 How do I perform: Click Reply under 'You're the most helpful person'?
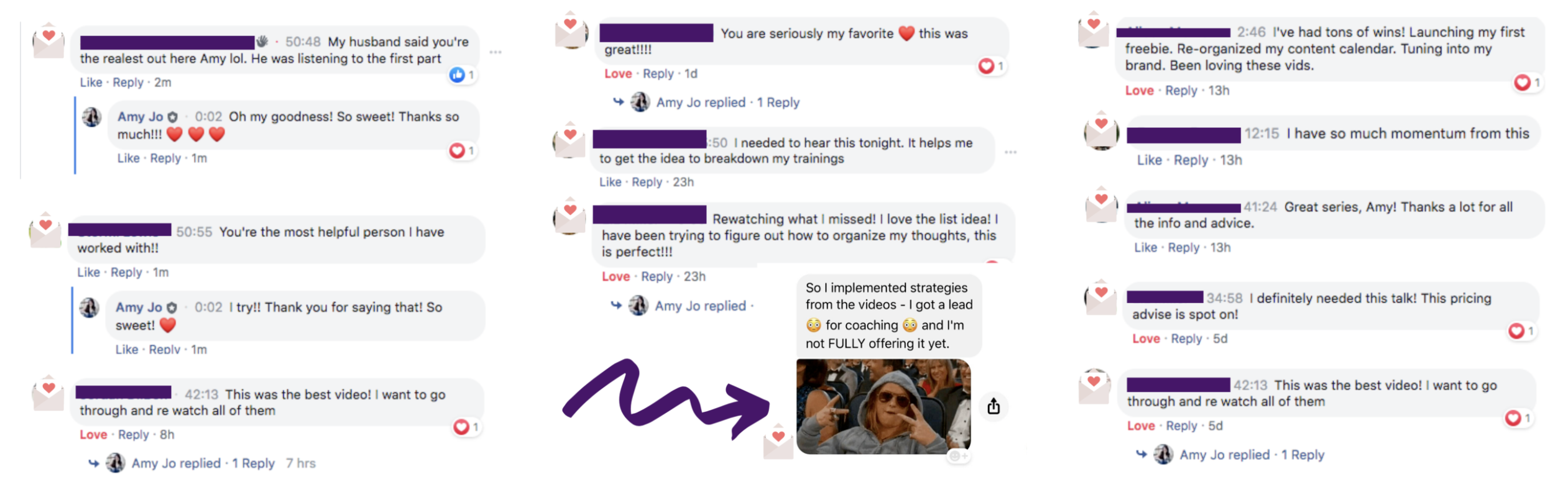click(x=126, y=273)
